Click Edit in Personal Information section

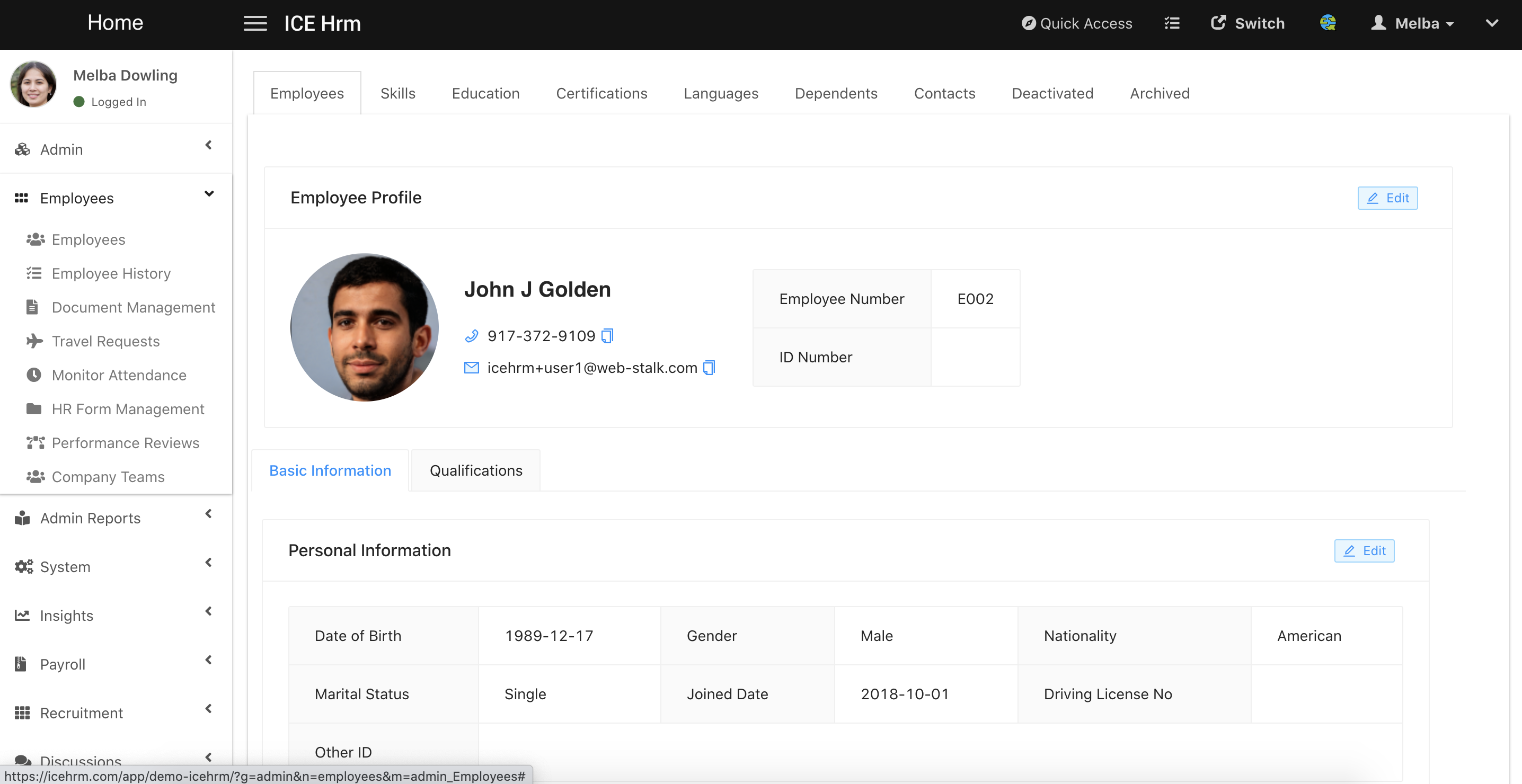pyautogui.click(x=1364, y=550)
